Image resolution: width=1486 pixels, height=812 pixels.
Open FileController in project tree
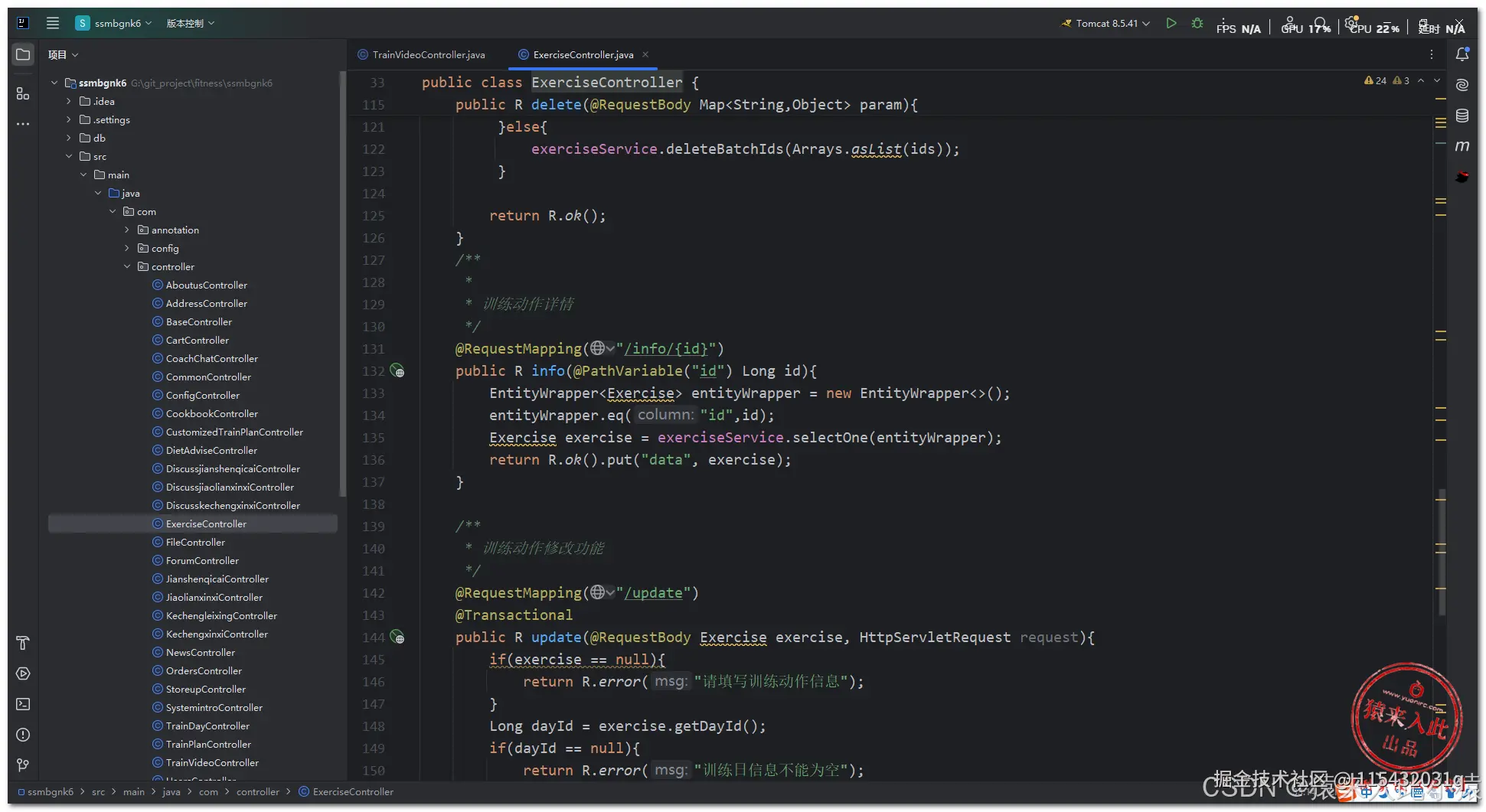[195, 542]
